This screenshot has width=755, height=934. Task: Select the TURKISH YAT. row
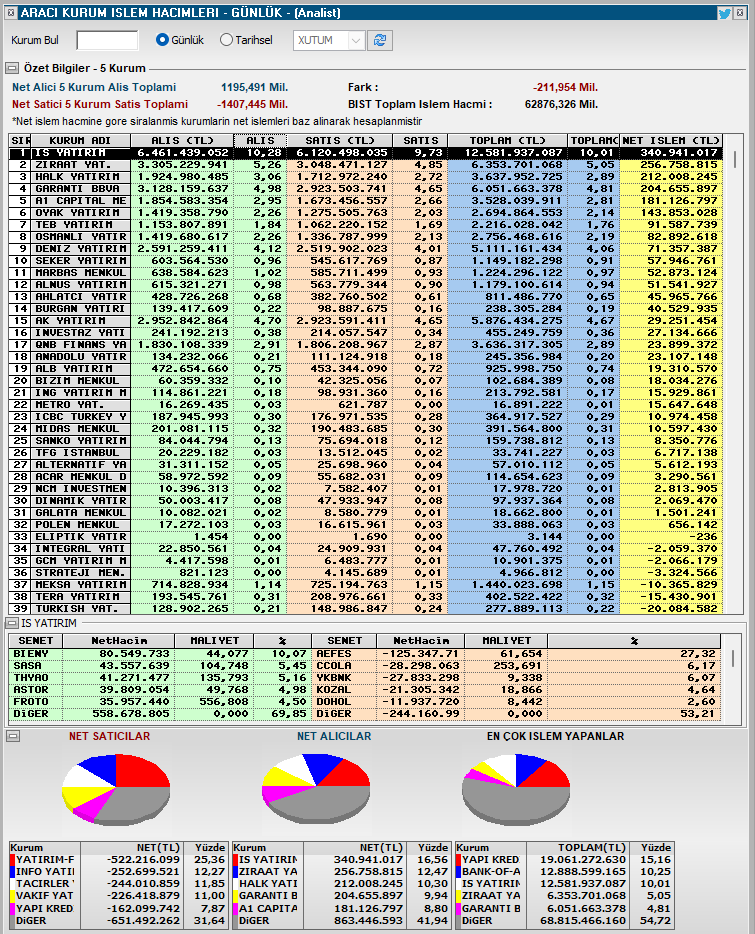click(365, 609)
